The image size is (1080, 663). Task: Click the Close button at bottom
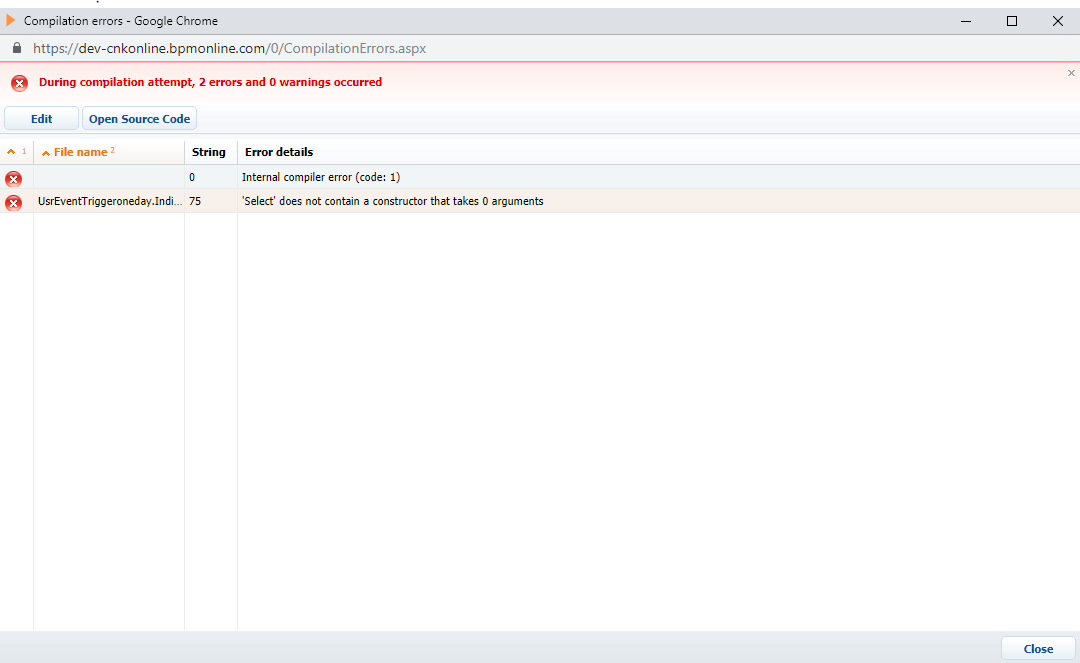pyautogui.click(x=1038, y=649)
